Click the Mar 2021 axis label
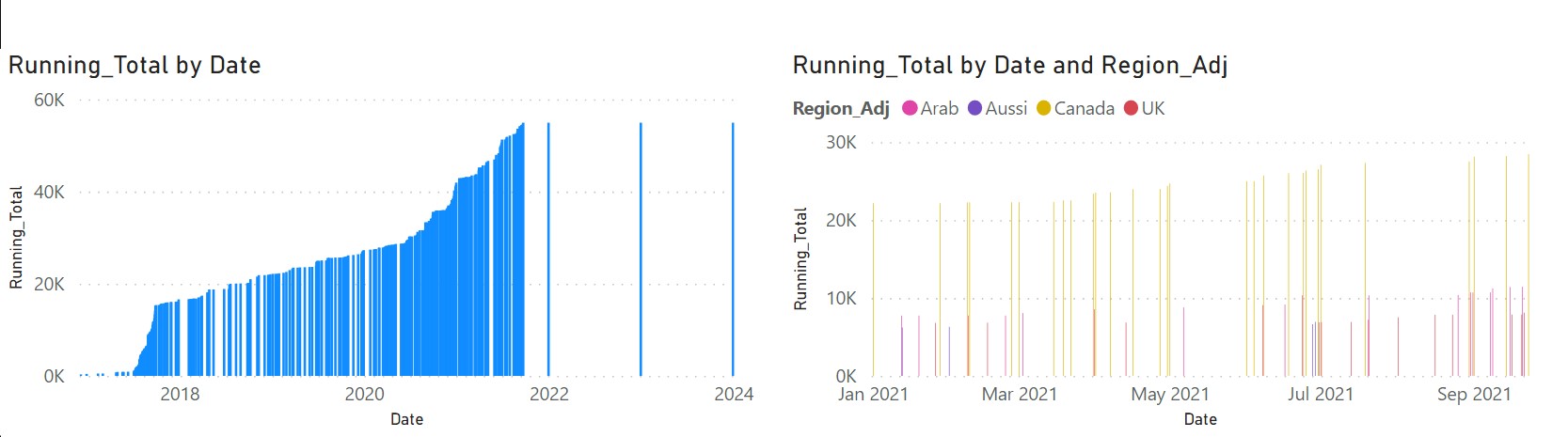This screenshot has width=1568, height=437. 1020,394
